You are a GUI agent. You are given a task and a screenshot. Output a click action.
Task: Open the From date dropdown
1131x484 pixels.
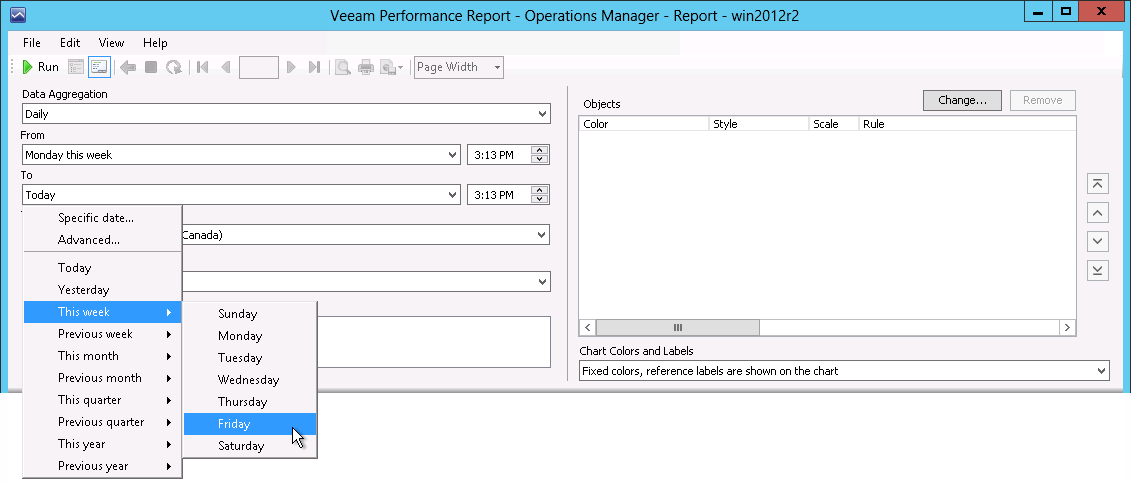pos(453,154)
